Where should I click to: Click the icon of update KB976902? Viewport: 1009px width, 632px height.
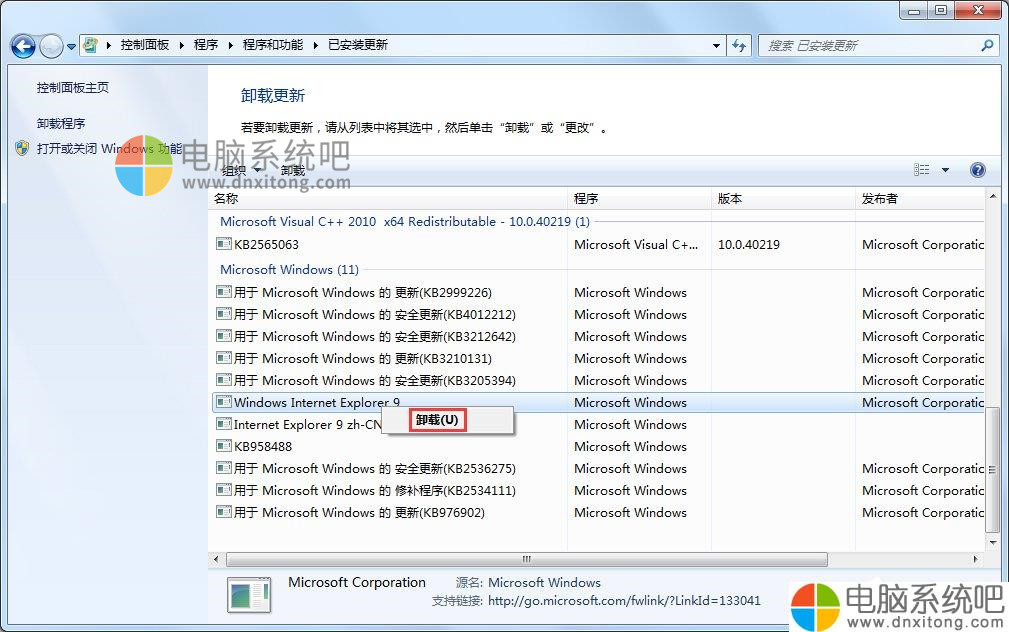click(224, 512)
